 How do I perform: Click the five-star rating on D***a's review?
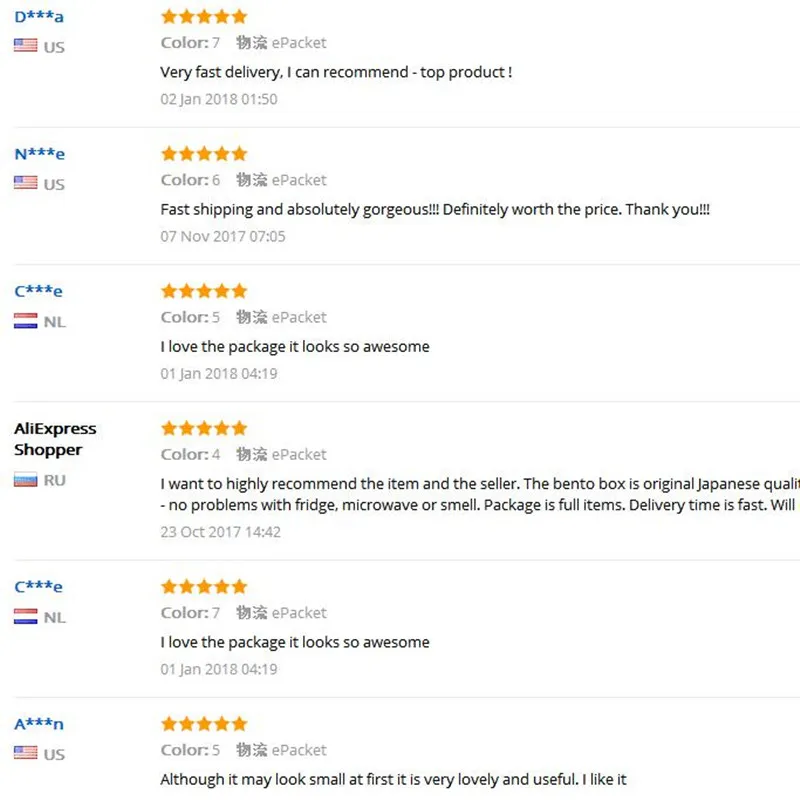204,17
